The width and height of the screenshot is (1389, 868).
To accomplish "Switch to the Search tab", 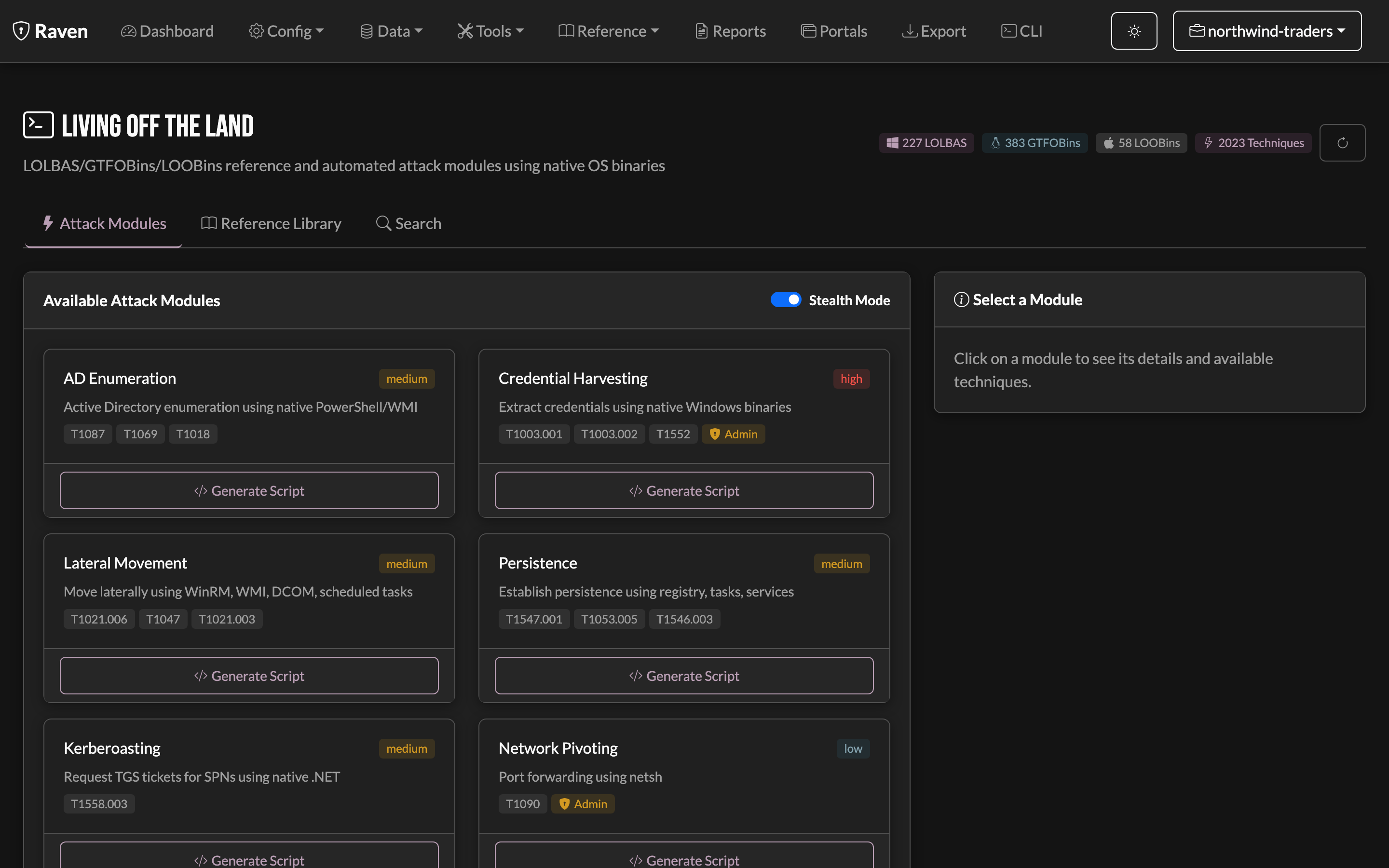I will (x=408, y=223).
